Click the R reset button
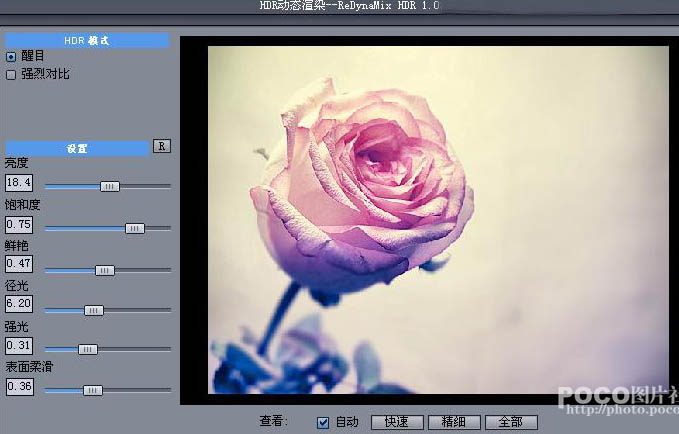This screenshot has width=679, height=434. pos(162,146)
